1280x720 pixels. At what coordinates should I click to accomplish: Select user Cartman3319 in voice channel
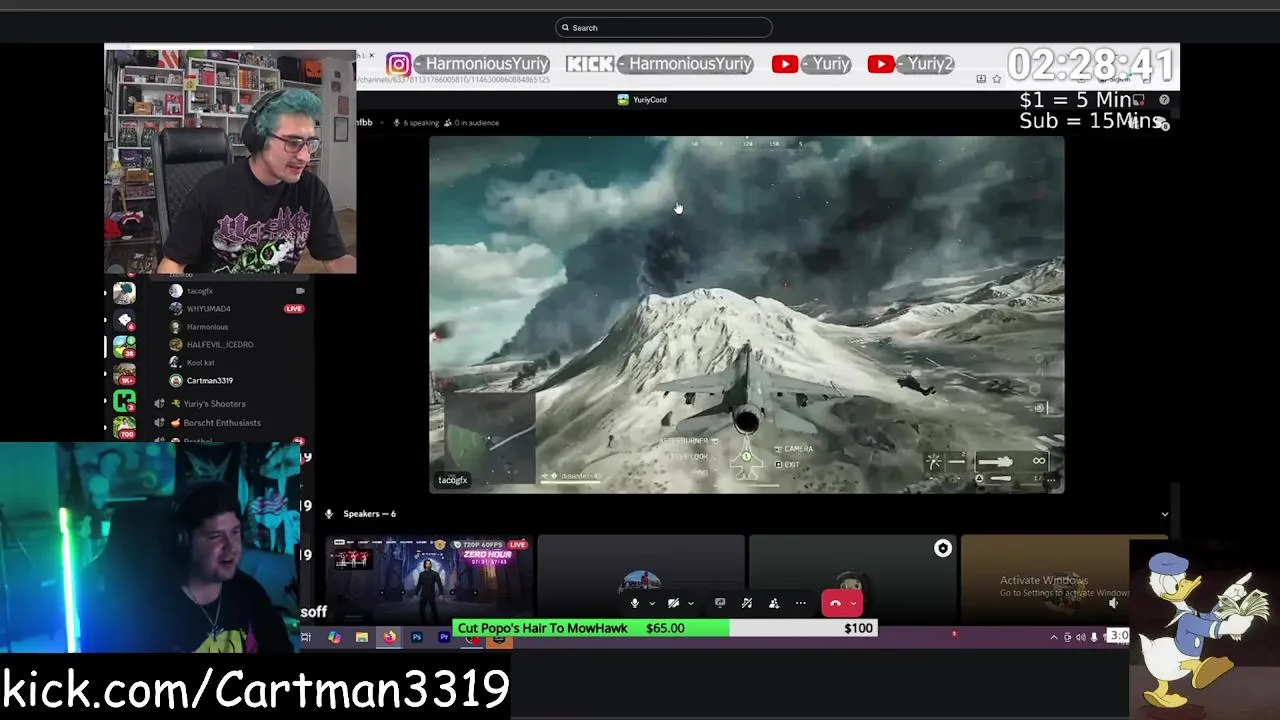[209, 381]
